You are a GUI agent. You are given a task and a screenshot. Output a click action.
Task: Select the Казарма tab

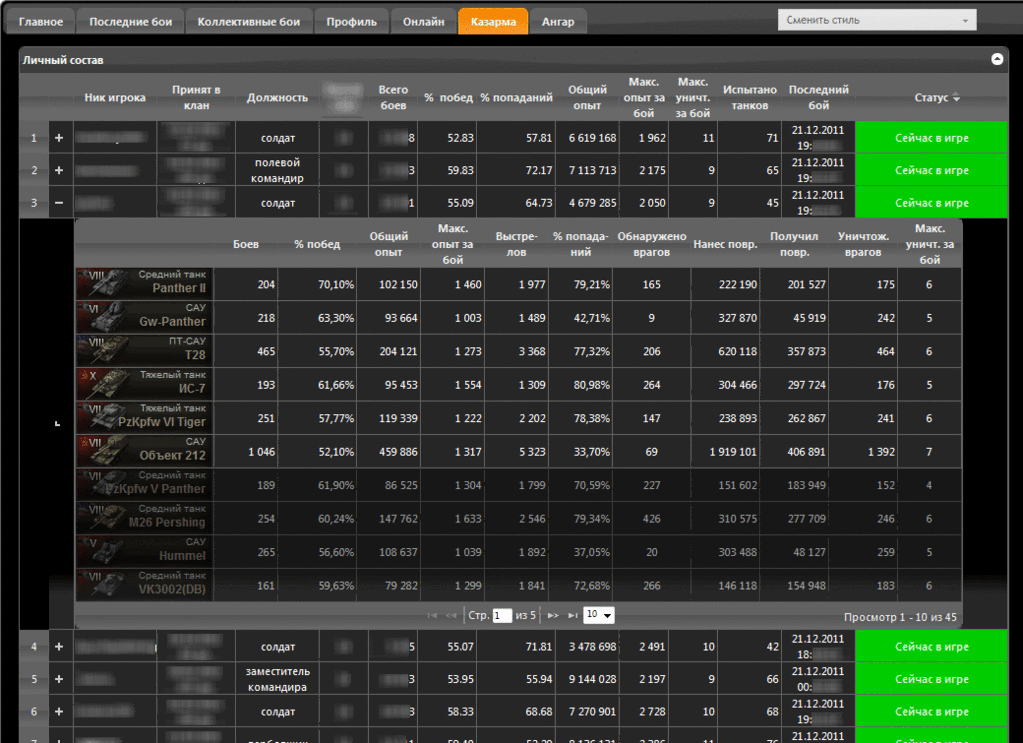coord(493,22)
